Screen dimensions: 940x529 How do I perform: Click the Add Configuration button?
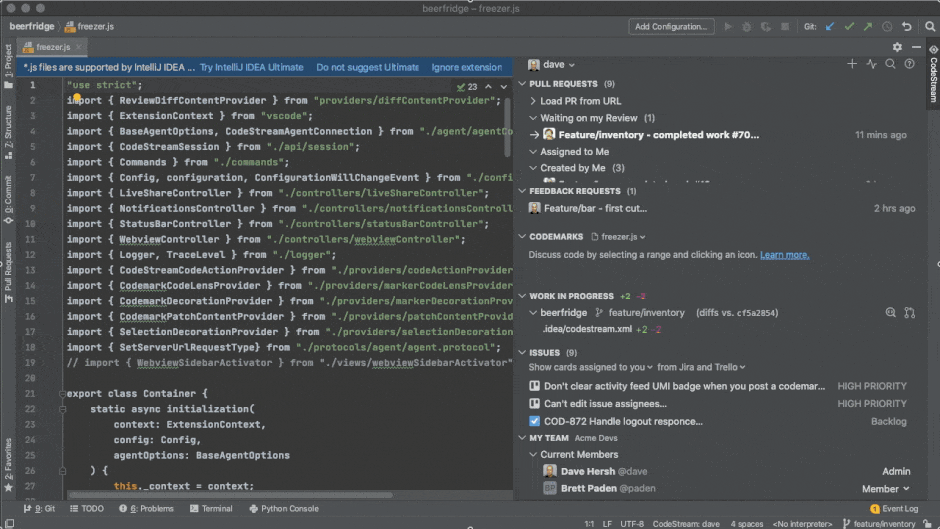click(x=671, y=26)
